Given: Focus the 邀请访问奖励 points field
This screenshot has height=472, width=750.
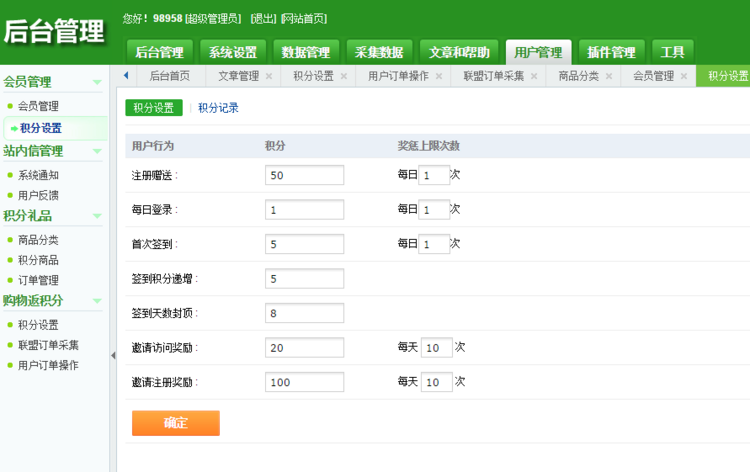Looking at the screenshot, I should (304, 347).
